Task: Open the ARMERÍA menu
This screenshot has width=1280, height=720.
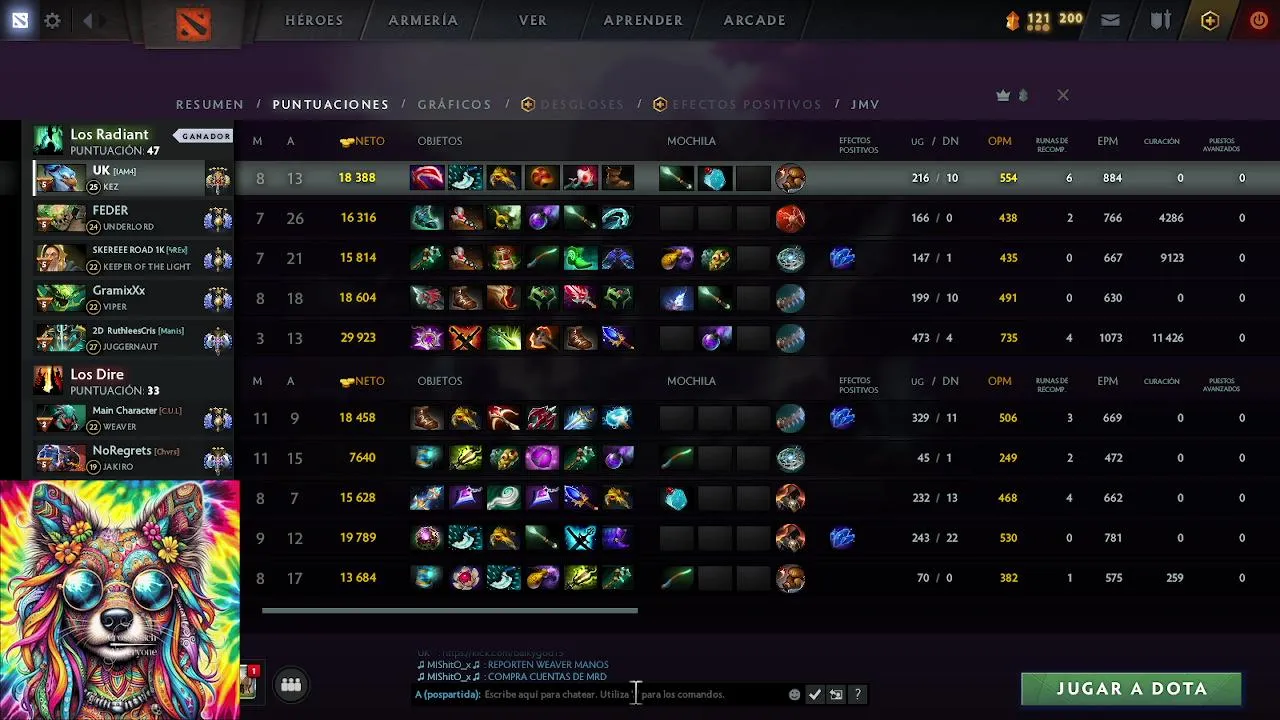Action: (x=423, y=20)
